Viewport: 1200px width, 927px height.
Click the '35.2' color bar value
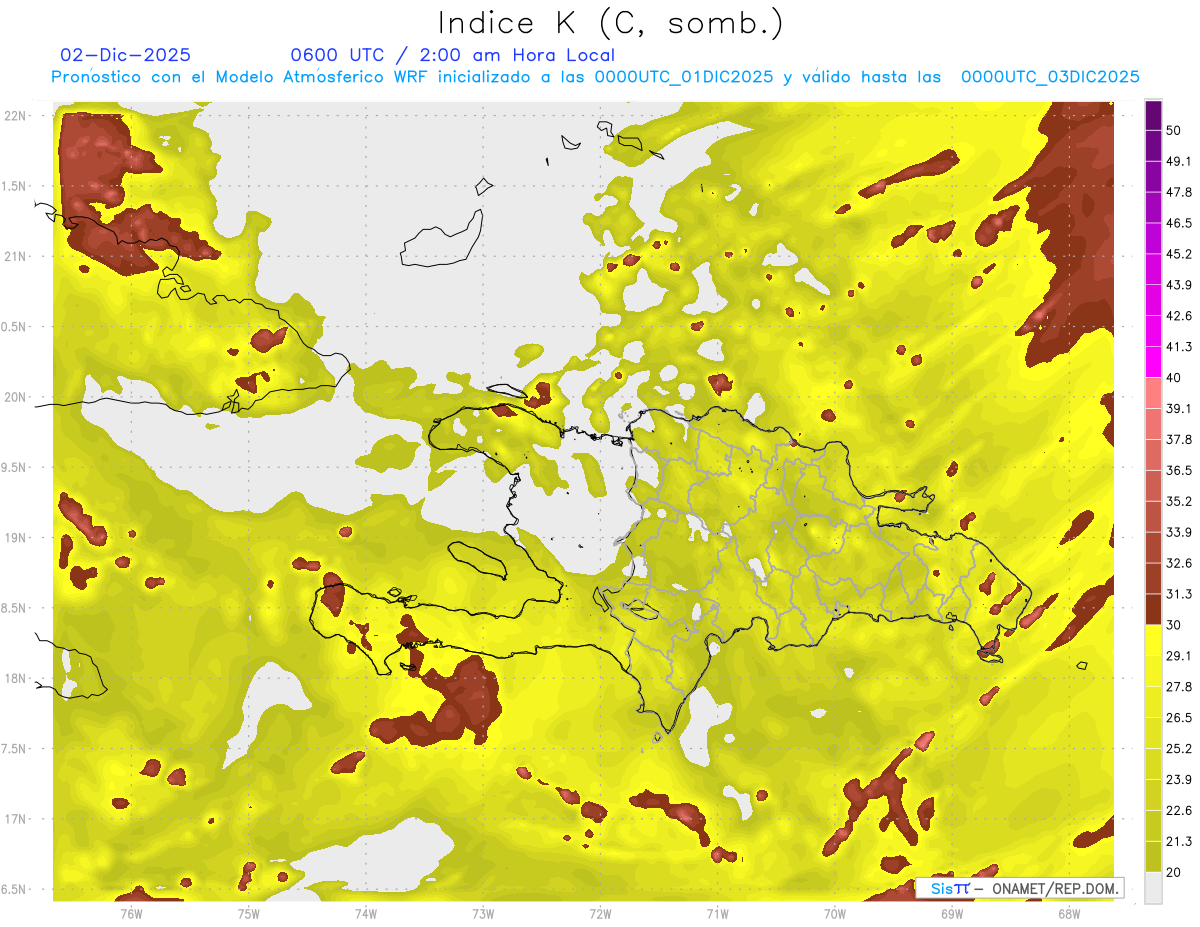pyautogui.click(x=1179, y=501)
